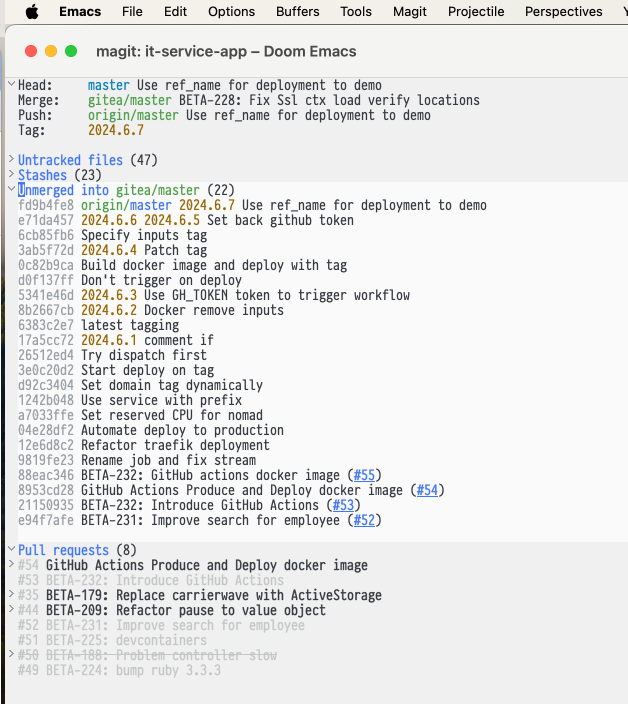Follow the #54 link in commit 8953cd28
Viewport: 628px width, 704px height.
427,490
